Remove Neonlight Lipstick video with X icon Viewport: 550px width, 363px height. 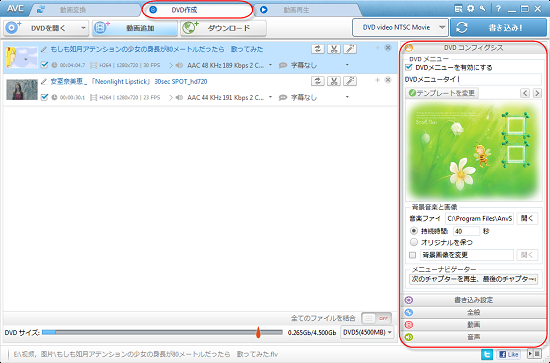[x=388, y=80]
